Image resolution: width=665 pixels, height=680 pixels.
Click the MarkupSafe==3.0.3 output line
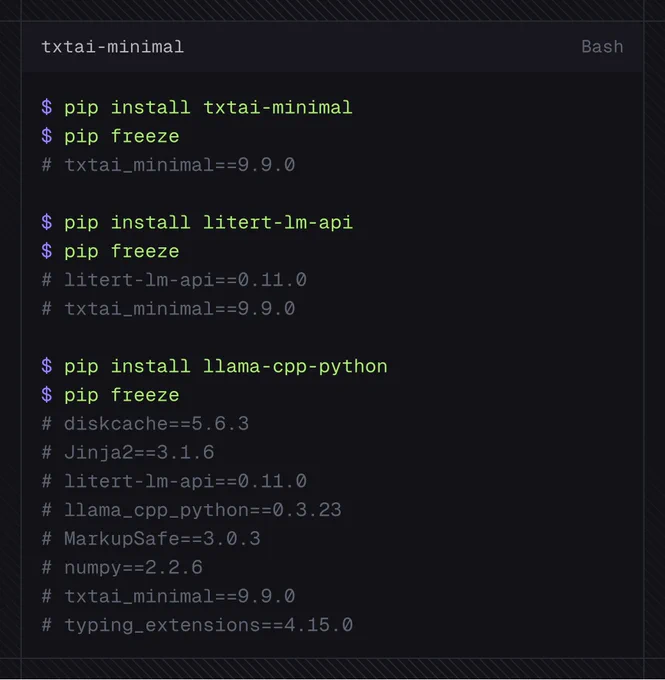(x=151, y=539)
